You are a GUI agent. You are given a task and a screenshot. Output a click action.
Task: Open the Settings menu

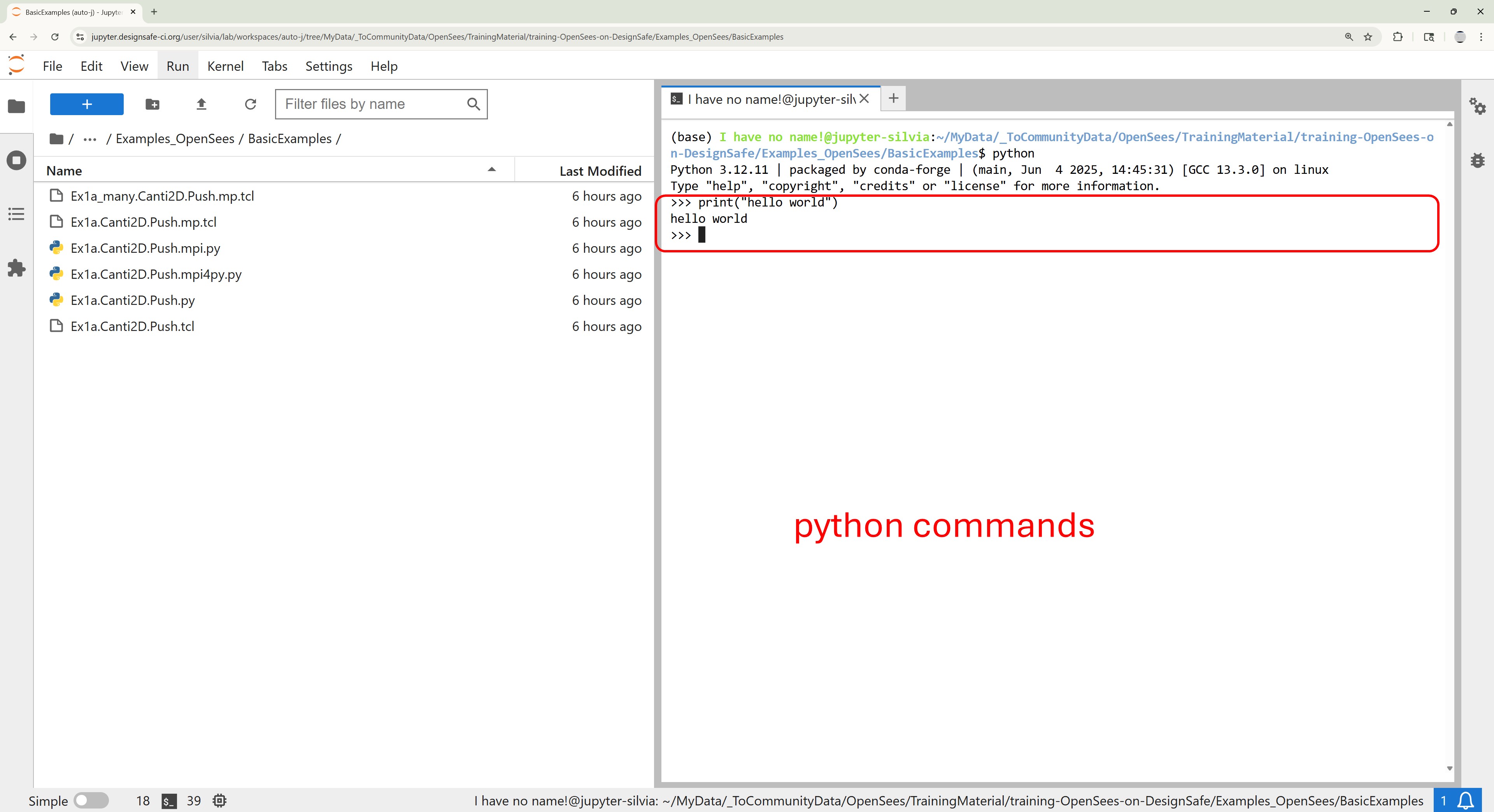[x=328, y=66]
